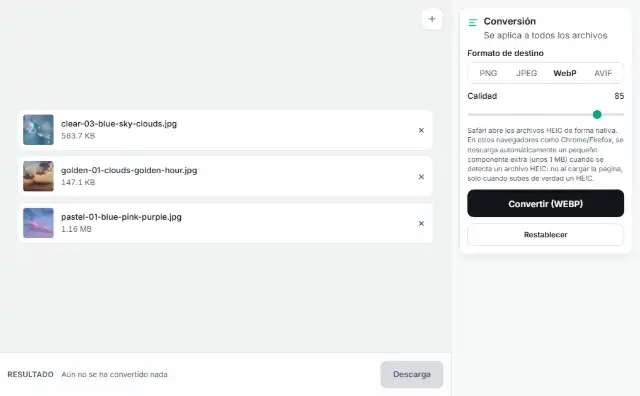Open the golden hour clouds thumbnail
Viewport: 640px width, 396px height.
(x=38, y=176)
